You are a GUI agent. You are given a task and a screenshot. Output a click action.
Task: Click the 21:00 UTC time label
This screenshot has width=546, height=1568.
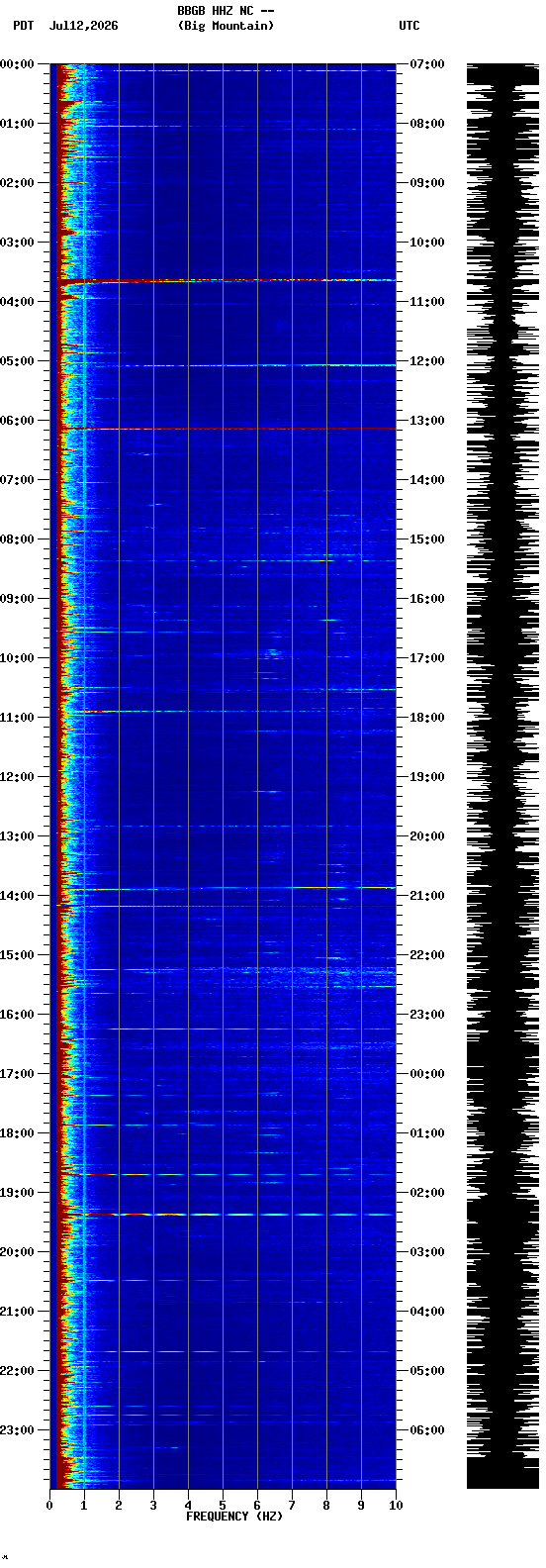tap(427, 896)
